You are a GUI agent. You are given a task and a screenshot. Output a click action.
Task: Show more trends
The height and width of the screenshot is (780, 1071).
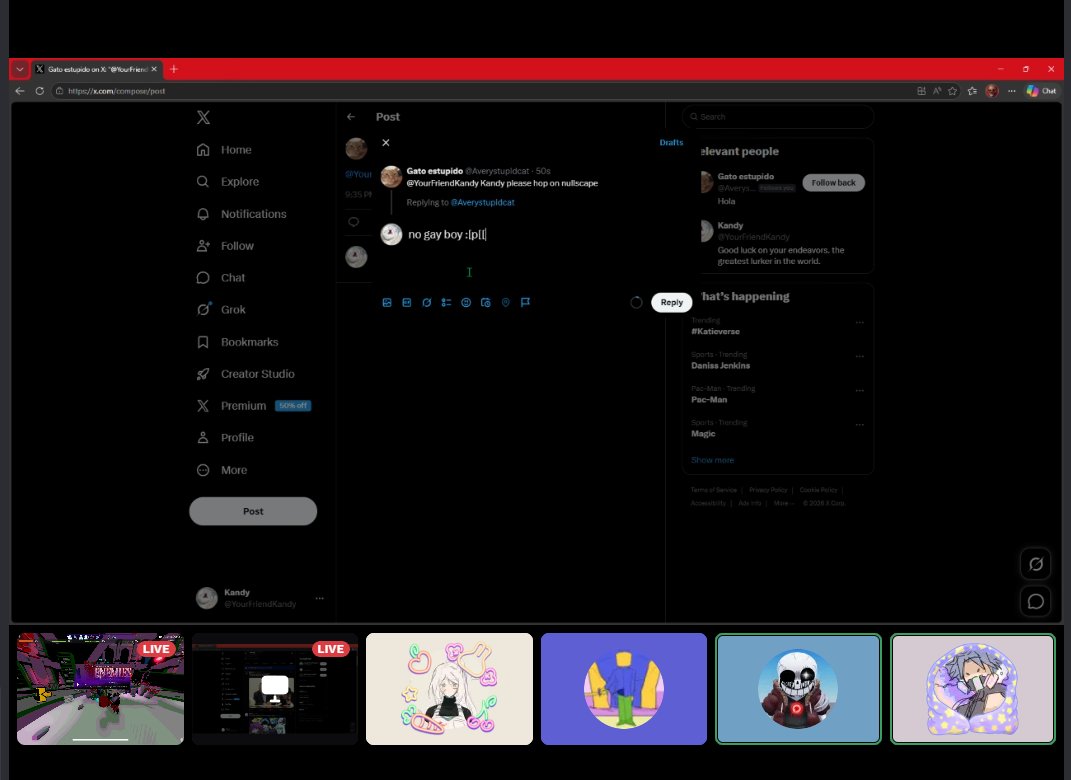point(712,460)
